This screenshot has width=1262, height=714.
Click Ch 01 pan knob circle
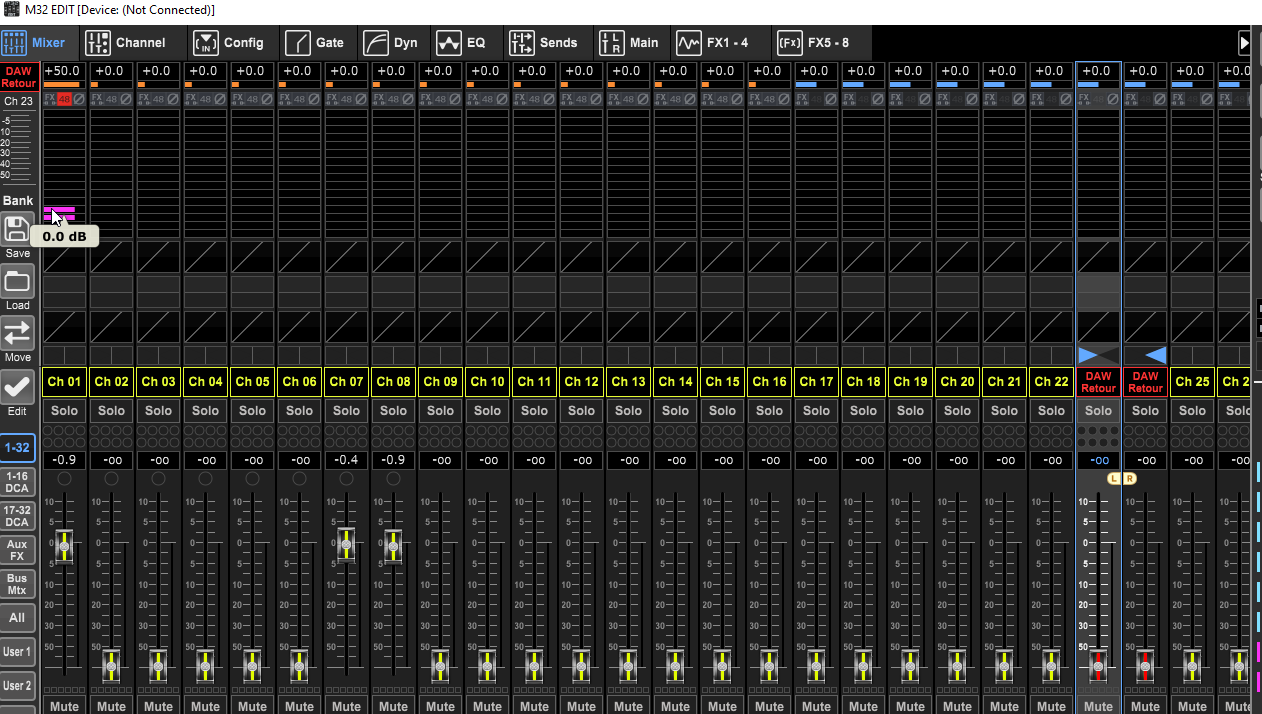click(x=64, y=479)
